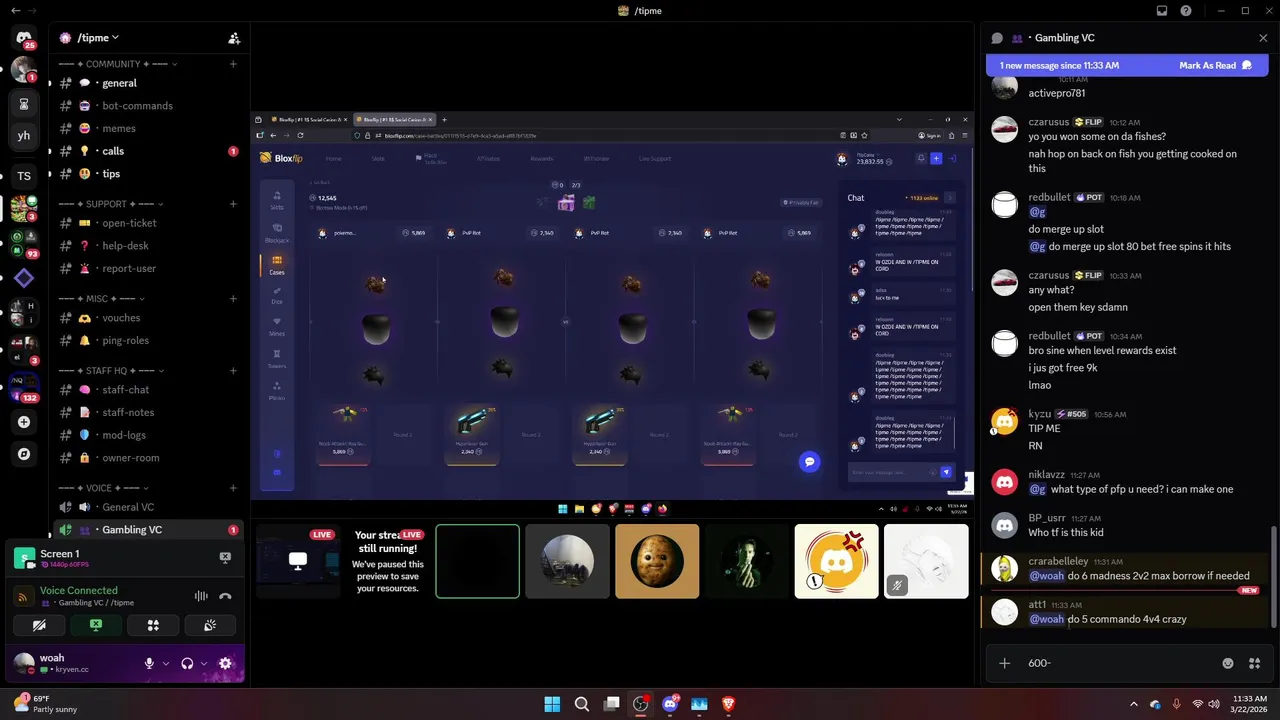
Task: Open the soundboard button
Action: click(210, 625)
